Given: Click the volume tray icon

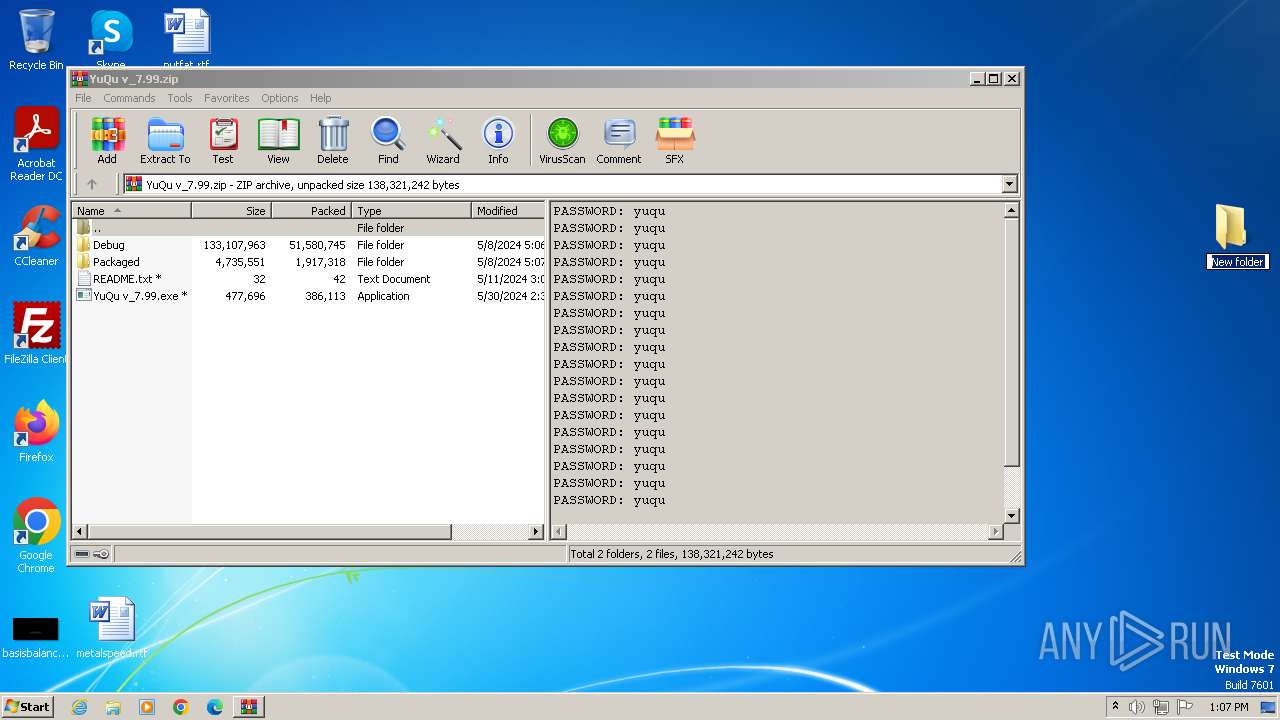Looking at the screenshot, I should coord(1136,707).
